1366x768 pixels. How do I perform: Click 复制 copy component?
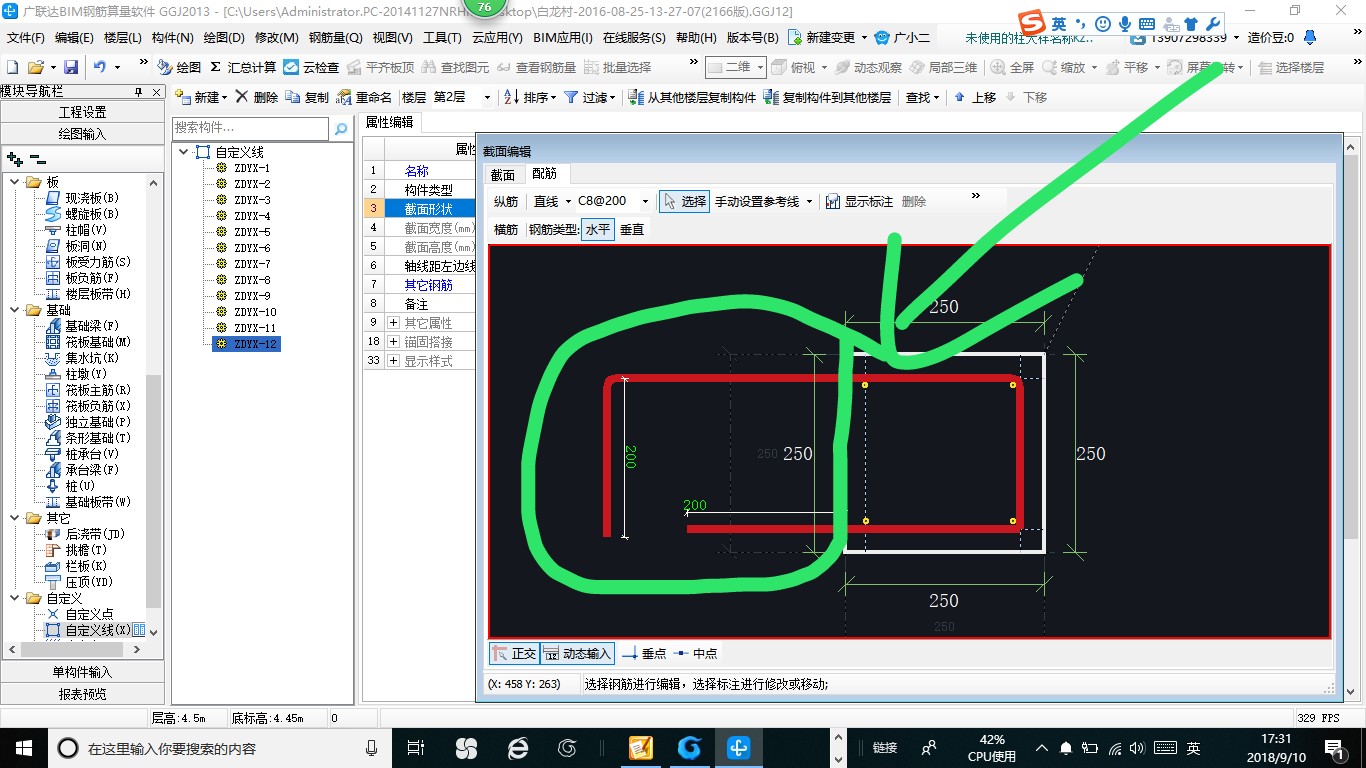coord(307,97)
